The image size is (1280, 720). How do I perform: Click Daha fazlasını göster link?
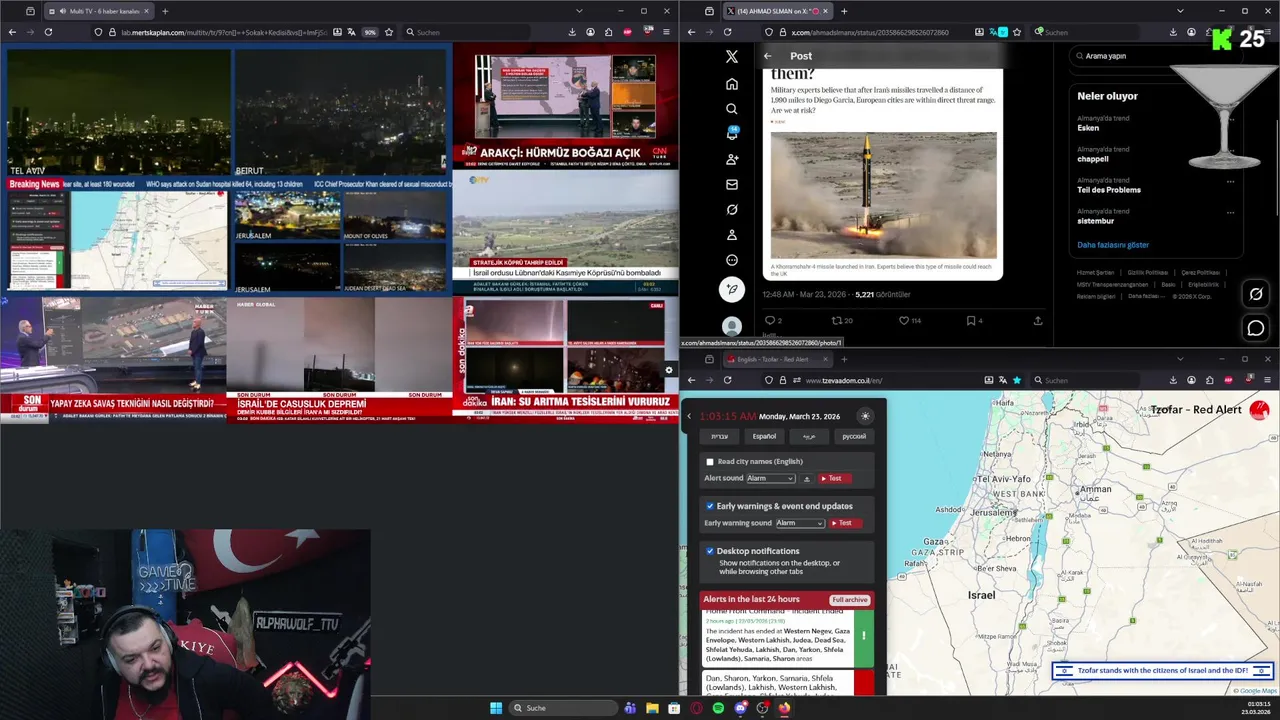tap(1113, 245)
